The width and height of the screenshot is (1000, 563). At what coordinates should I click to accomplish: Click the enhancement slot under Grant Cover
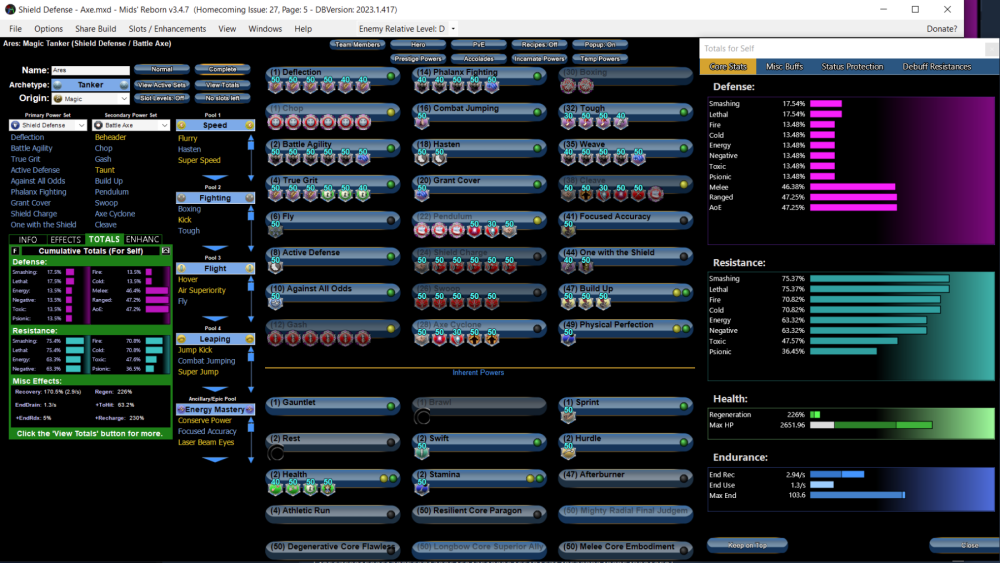(x=421, y=194)
